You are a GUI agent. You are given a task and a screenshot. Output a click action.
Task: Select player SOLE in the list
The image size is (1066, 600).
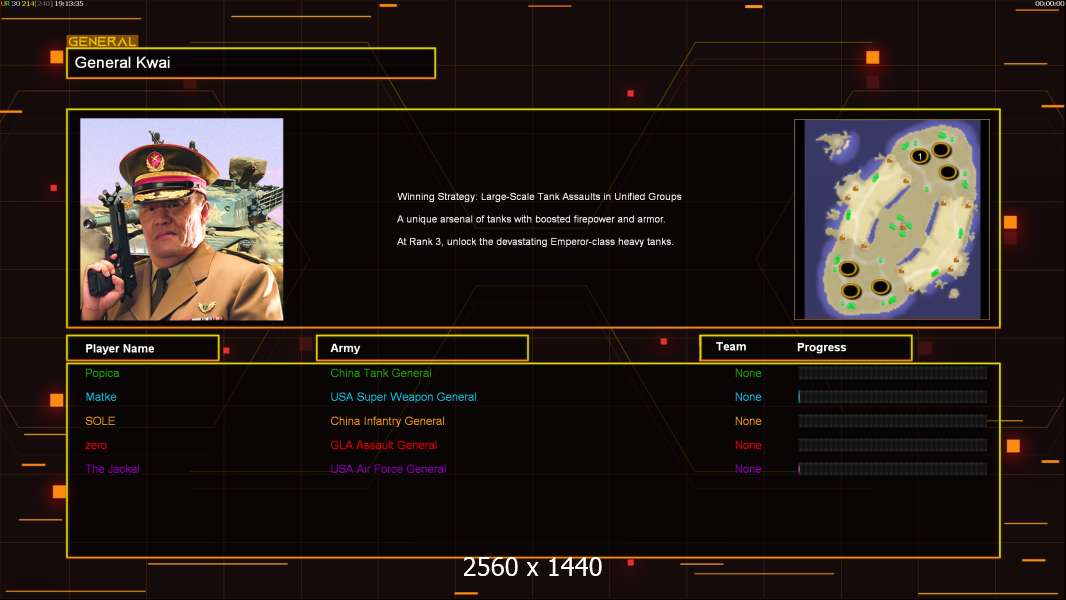click(100, 421)
